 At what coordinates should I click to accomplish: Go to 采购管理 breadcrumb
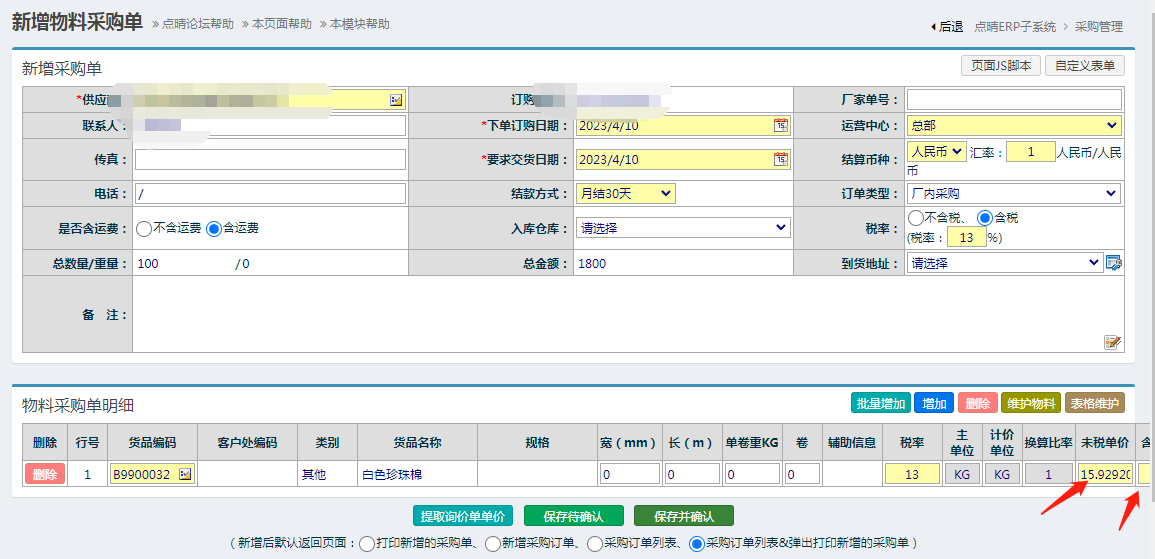[1098, 27]
